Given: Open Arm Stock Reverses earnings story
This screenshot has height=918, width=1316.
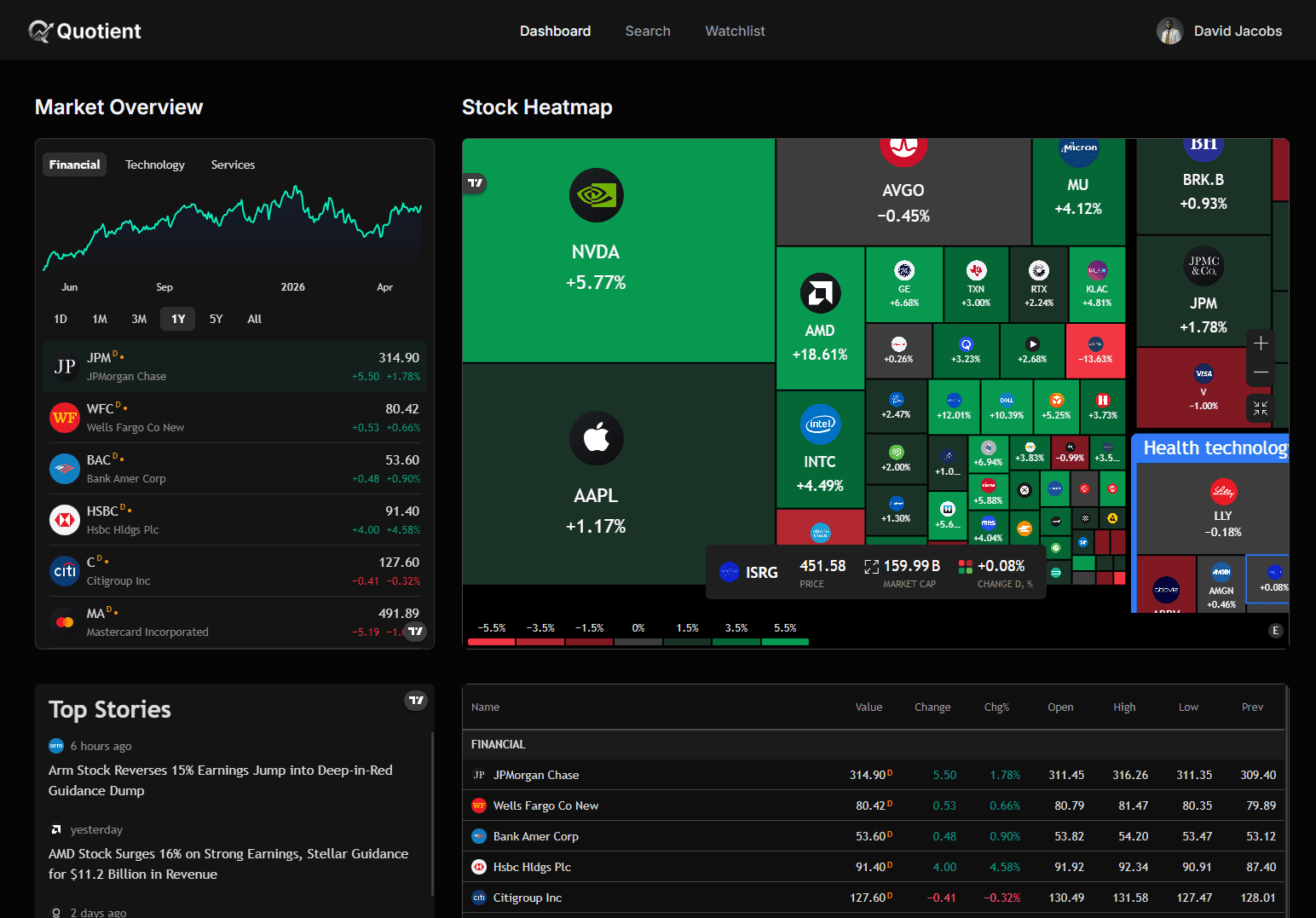Looking at the screenshot, I should coord(221,780).
